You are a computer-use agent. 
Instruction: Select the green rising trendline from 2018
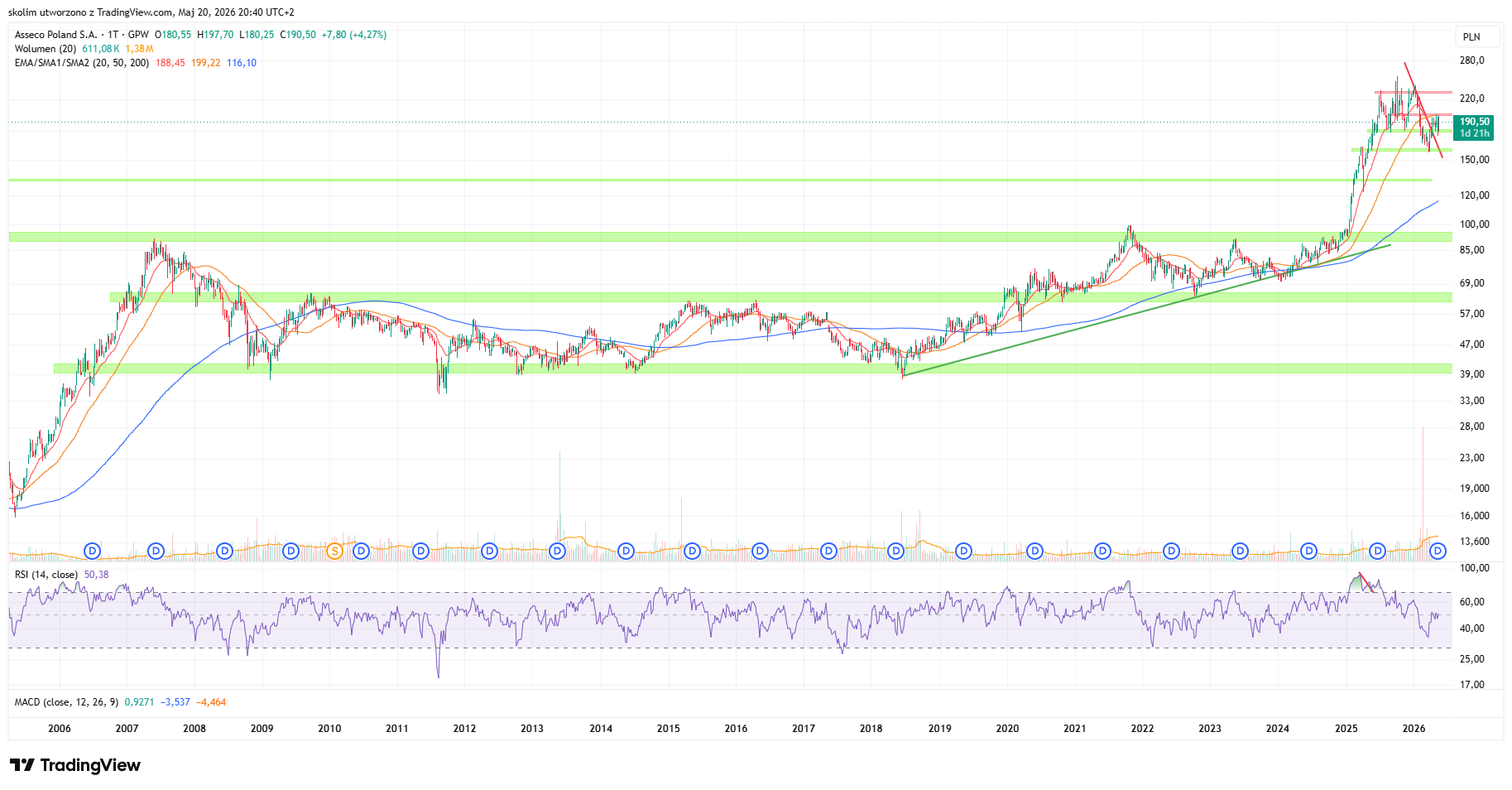click(1146, 311)
